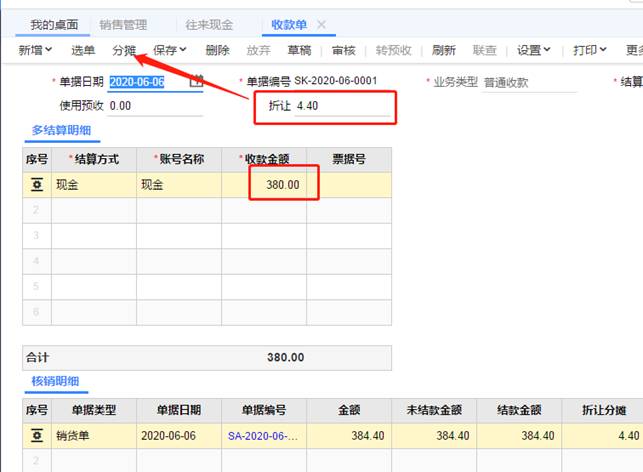This screenshot has height=472, width=643.
Task: Expand the 新增 dropdown
Action: click(36, 50)
